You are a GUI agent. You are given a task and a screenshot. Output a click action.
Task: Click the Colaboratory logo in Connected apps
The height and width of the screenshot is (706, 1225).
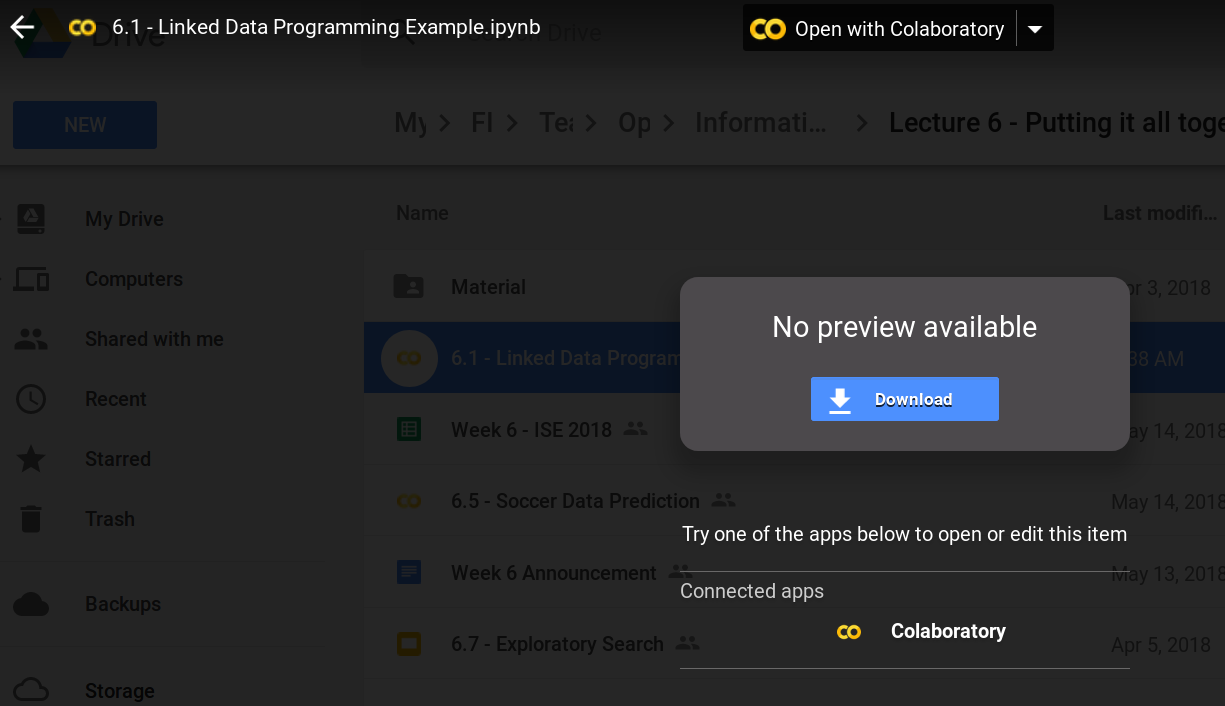tap(849, 632)
